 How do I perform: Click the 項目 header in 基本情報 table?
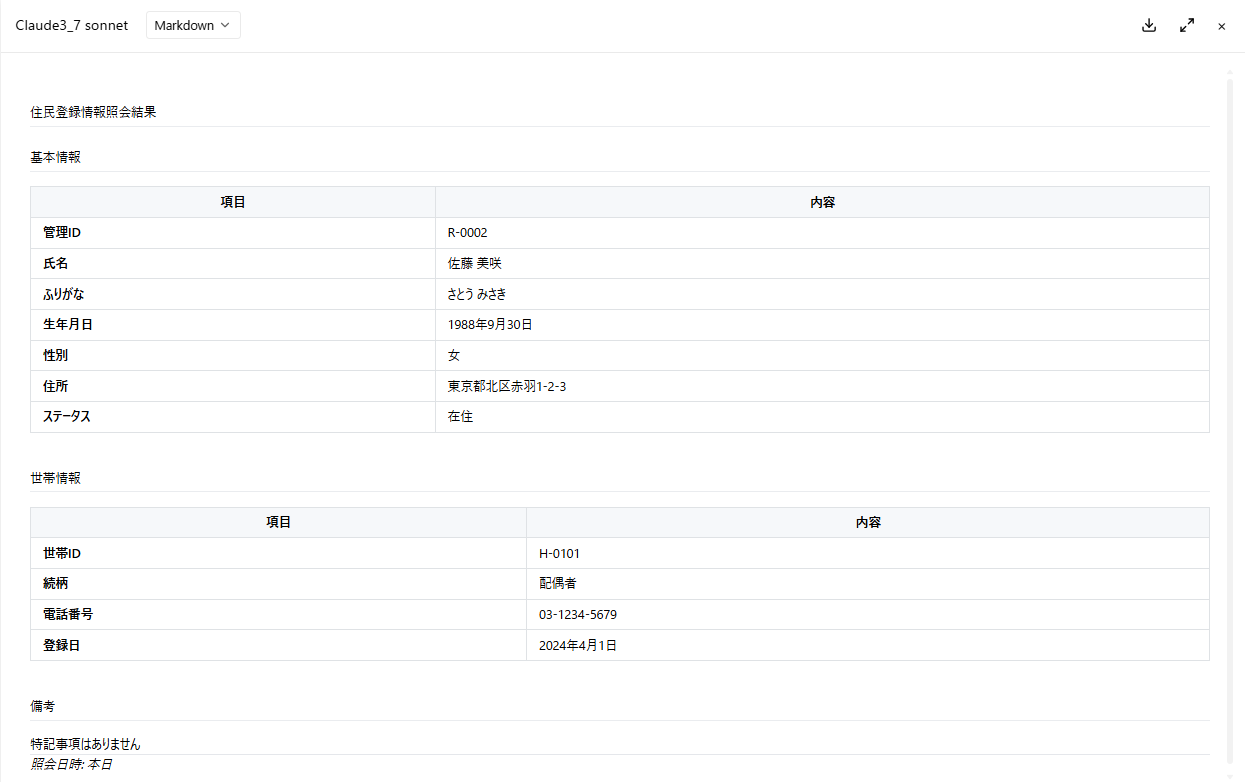pos(233,202)
